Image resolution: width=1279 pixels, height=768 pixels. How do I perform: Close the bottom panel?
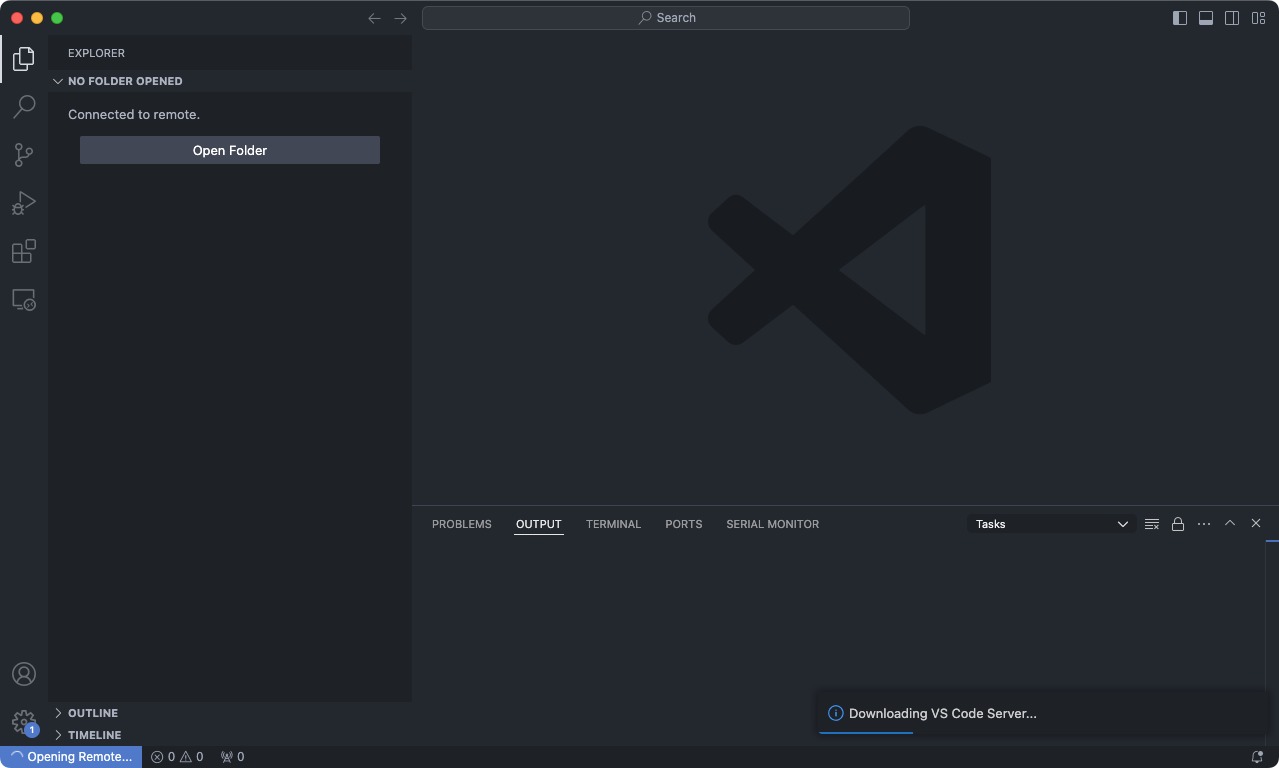pyautogui.click(x=1256, y=524)
